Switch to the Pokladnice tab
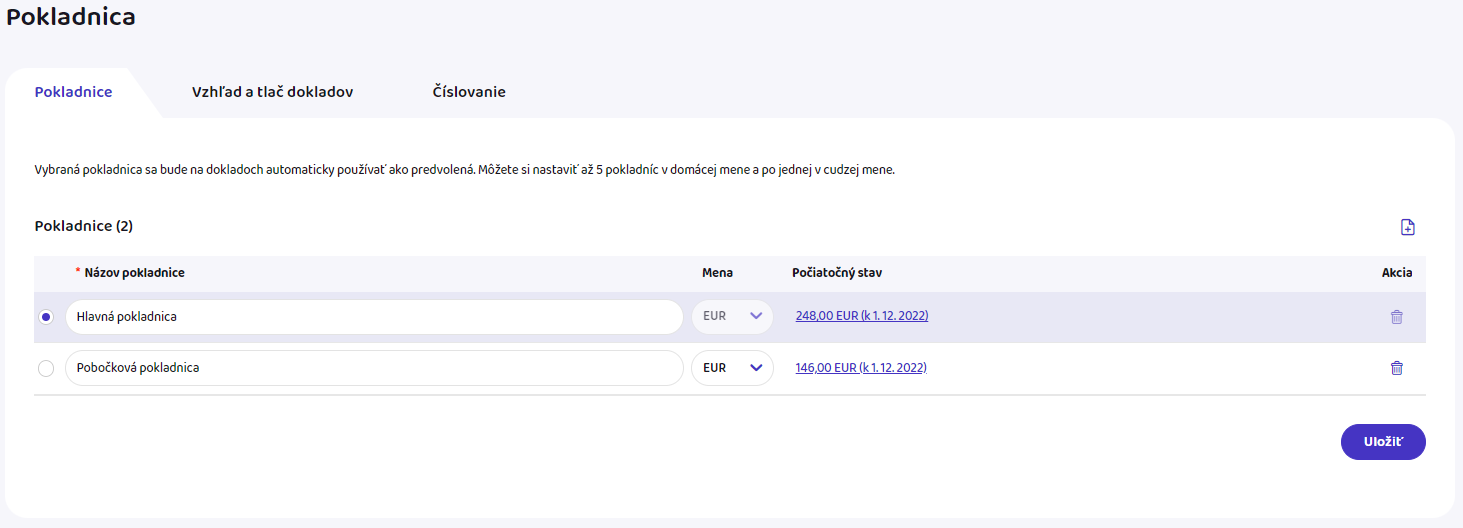The width and height of the screenshot is (1463, 528). pyautogui.click(x=73, y=92)
